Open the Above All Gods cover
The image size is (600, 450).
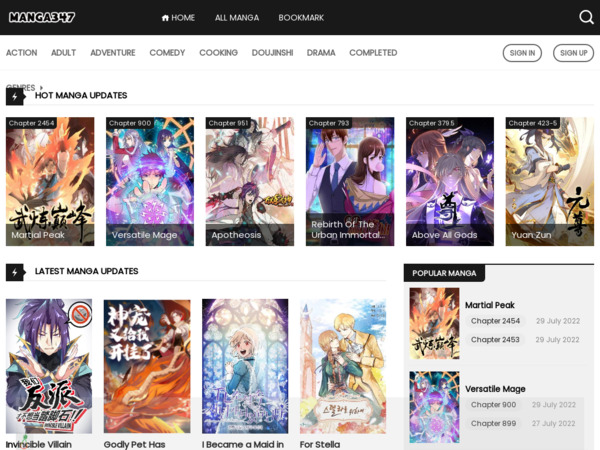450,181
